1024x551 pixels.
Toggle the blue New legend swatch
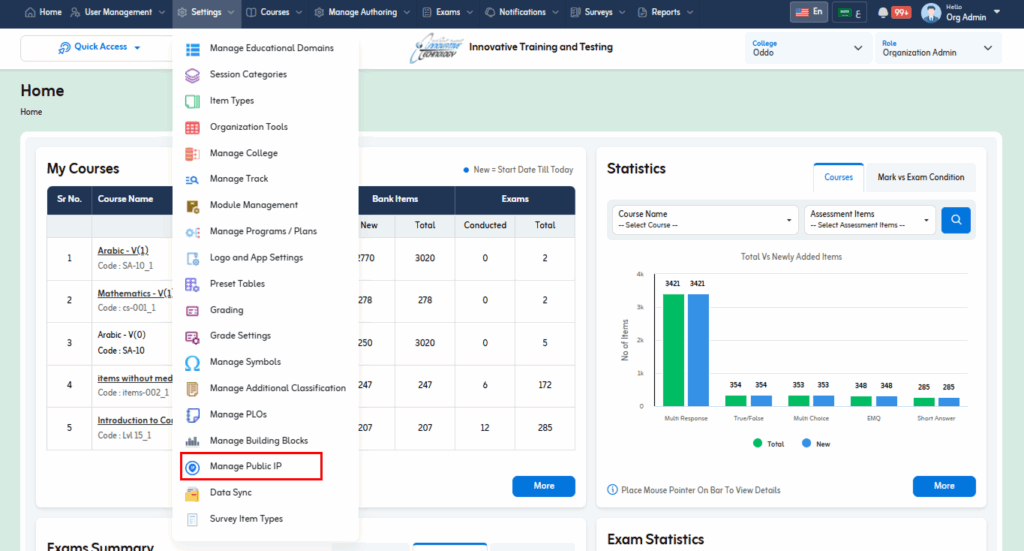click(x=806, y=442)
